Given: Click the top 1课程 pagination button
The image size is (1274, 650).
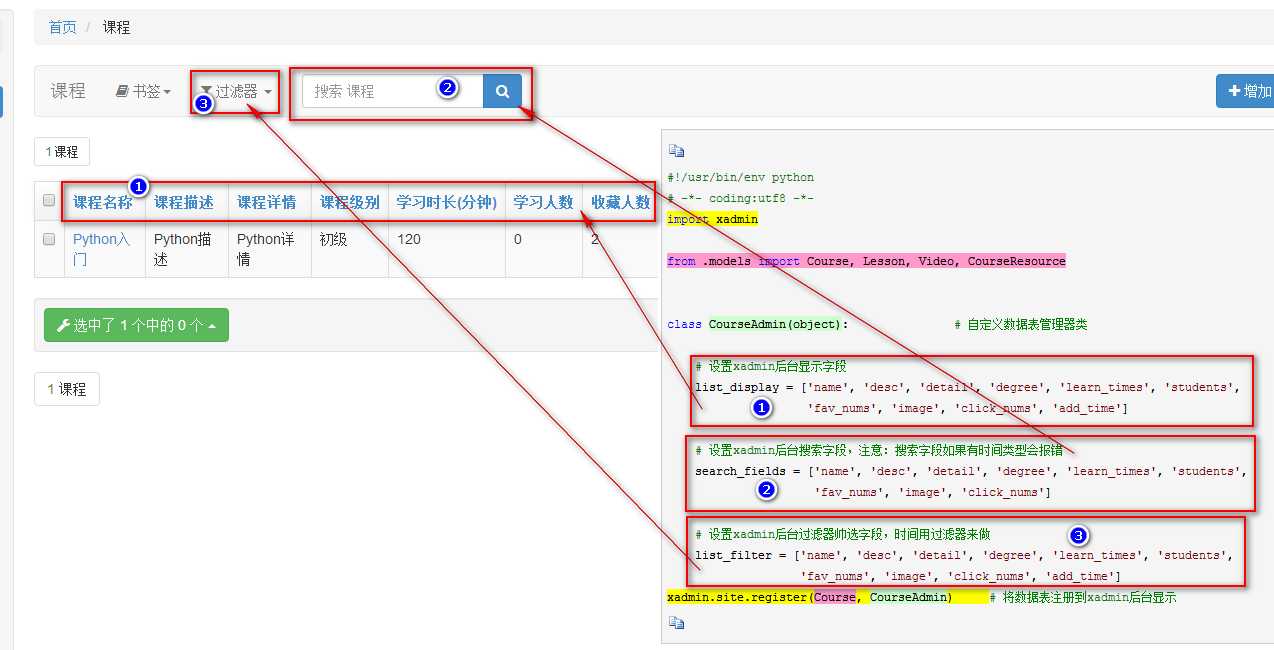Looking at the screenshot, I should (x=62, y=152).
